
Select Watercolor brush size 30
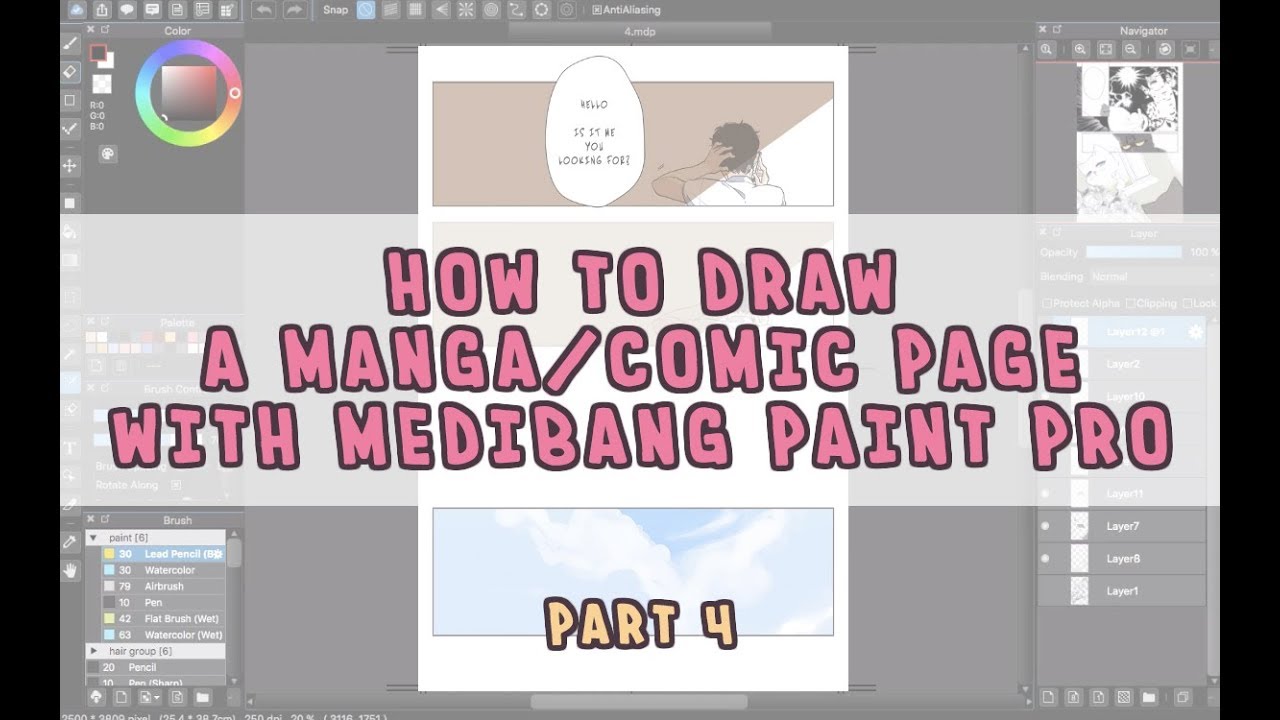pyautogui.click(x=163, y=570)
